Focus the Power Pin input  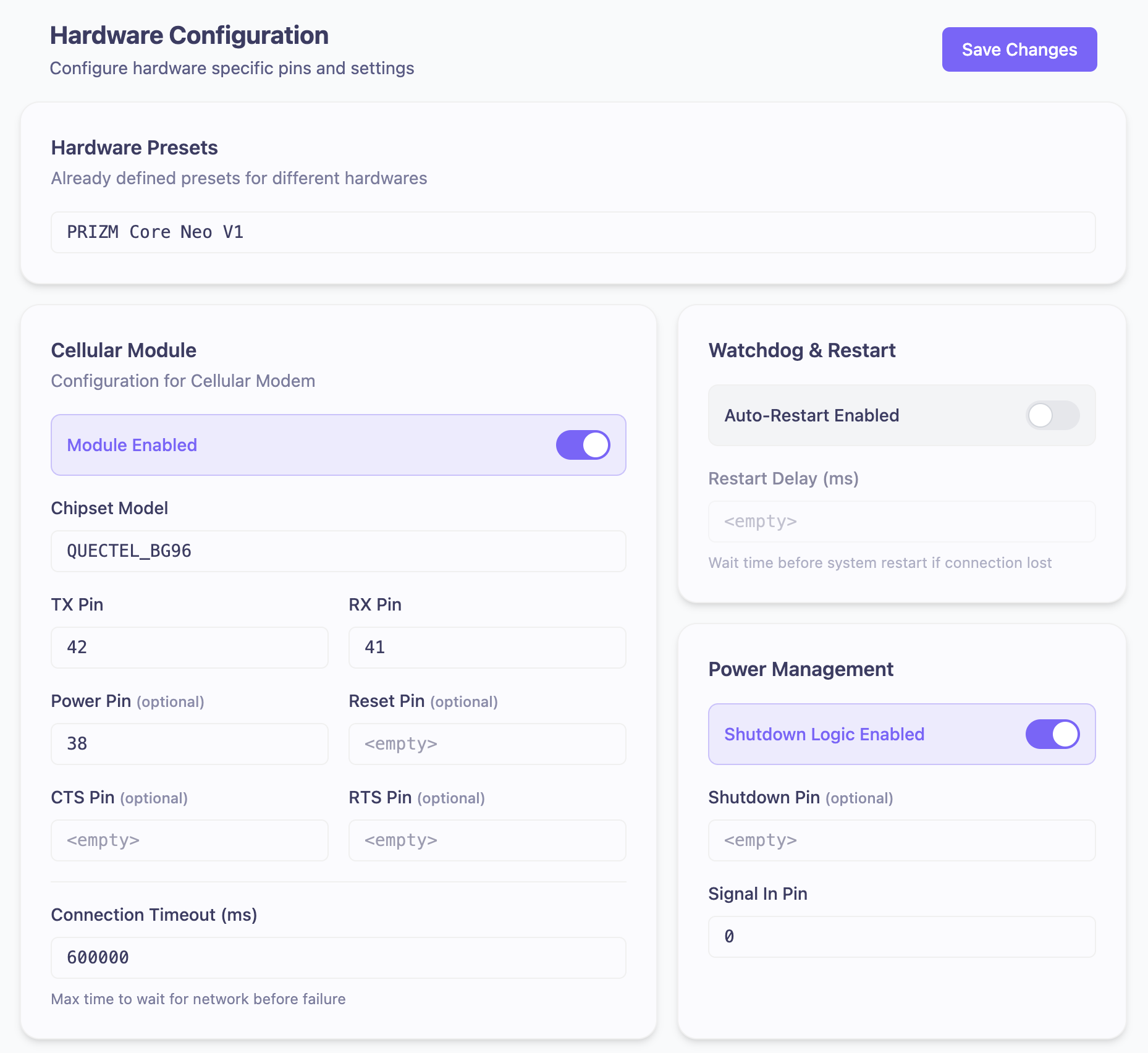pyautogui.click(x=190, y=744)
